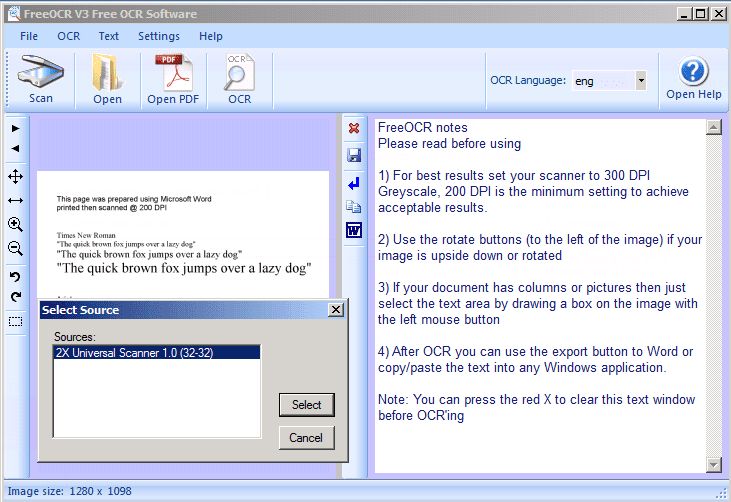Select the fit-width horizontal arrow icon
The height and width of the screenshot is (502, 731).
click(15, 200)
